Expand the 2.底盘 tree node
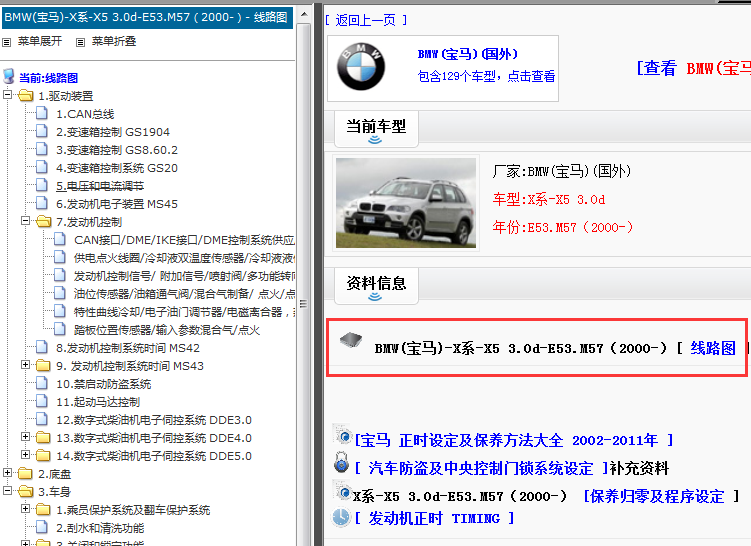The height and width of the screenshot is (546, 751). 7,473
